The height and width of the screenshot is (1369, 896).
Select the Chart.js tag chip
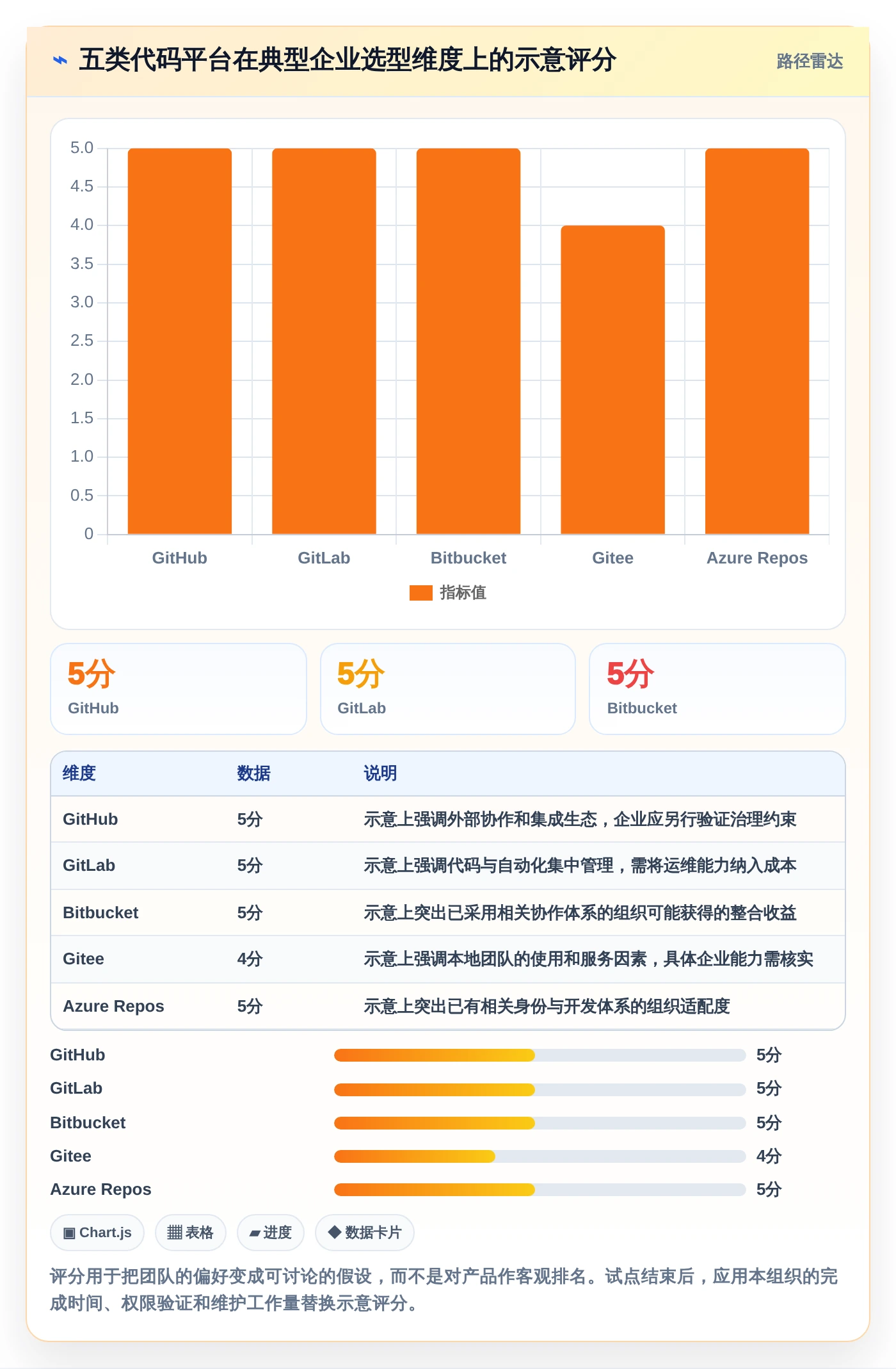97,1233
